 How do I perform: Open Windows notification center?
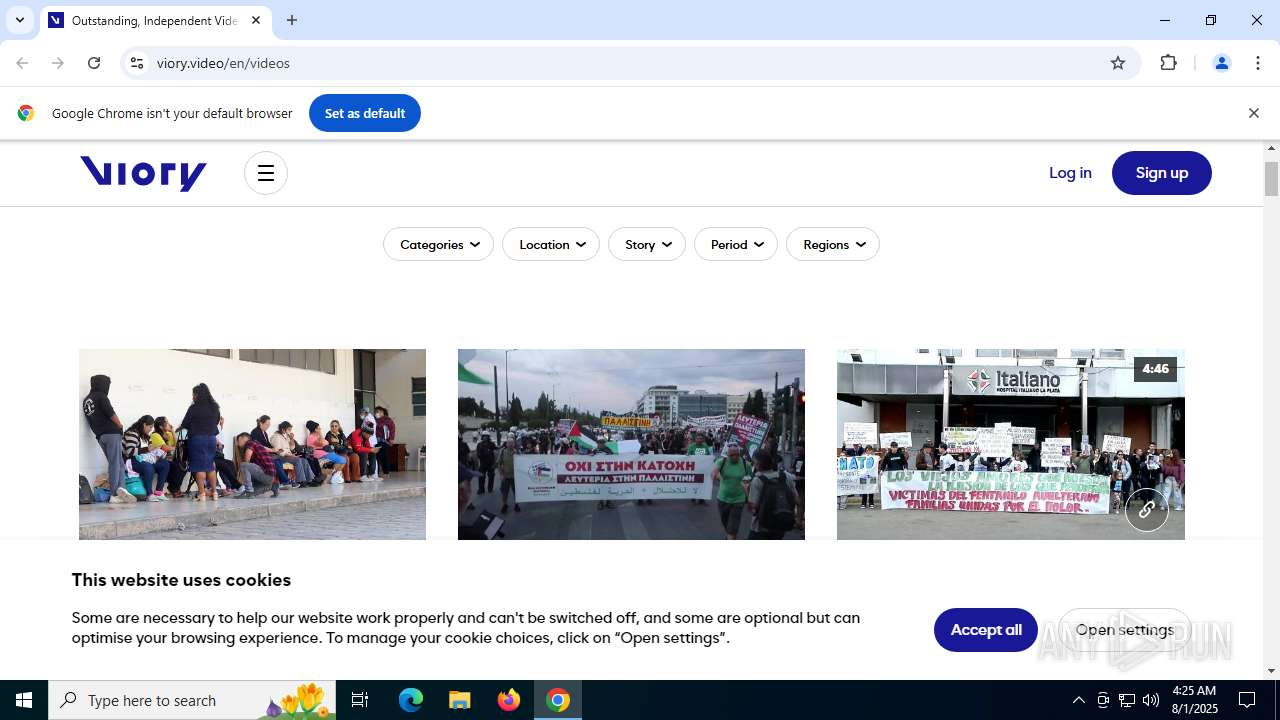coord(1248,700)
